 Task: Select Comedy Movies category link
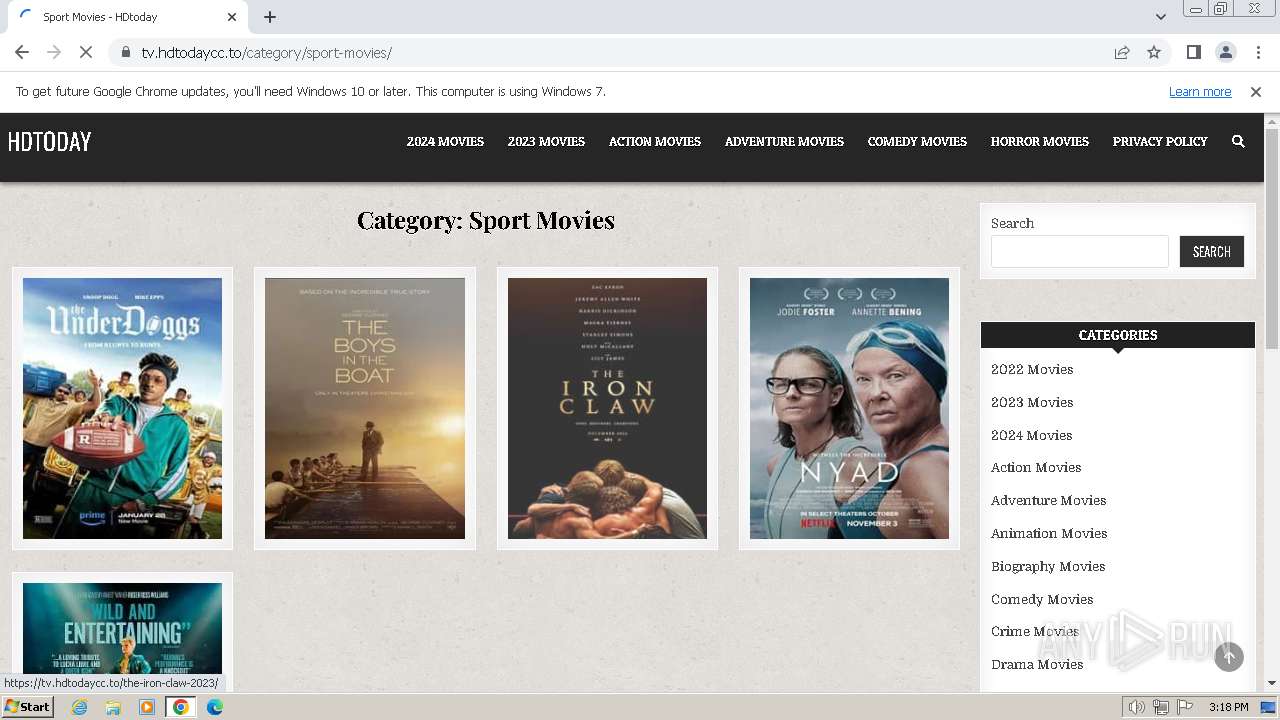(1042, 600)
